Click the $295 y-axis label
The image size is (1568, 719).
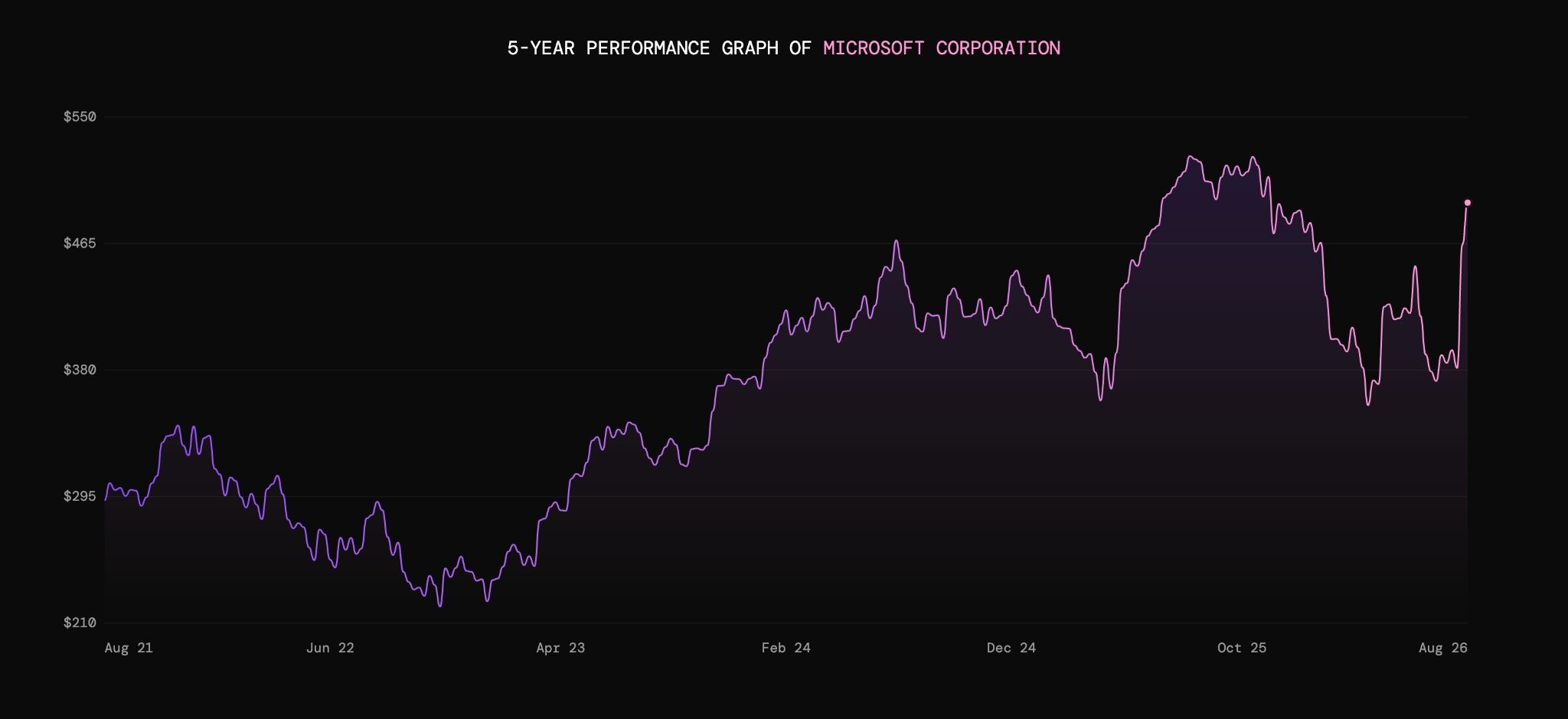tap(80, 496)
